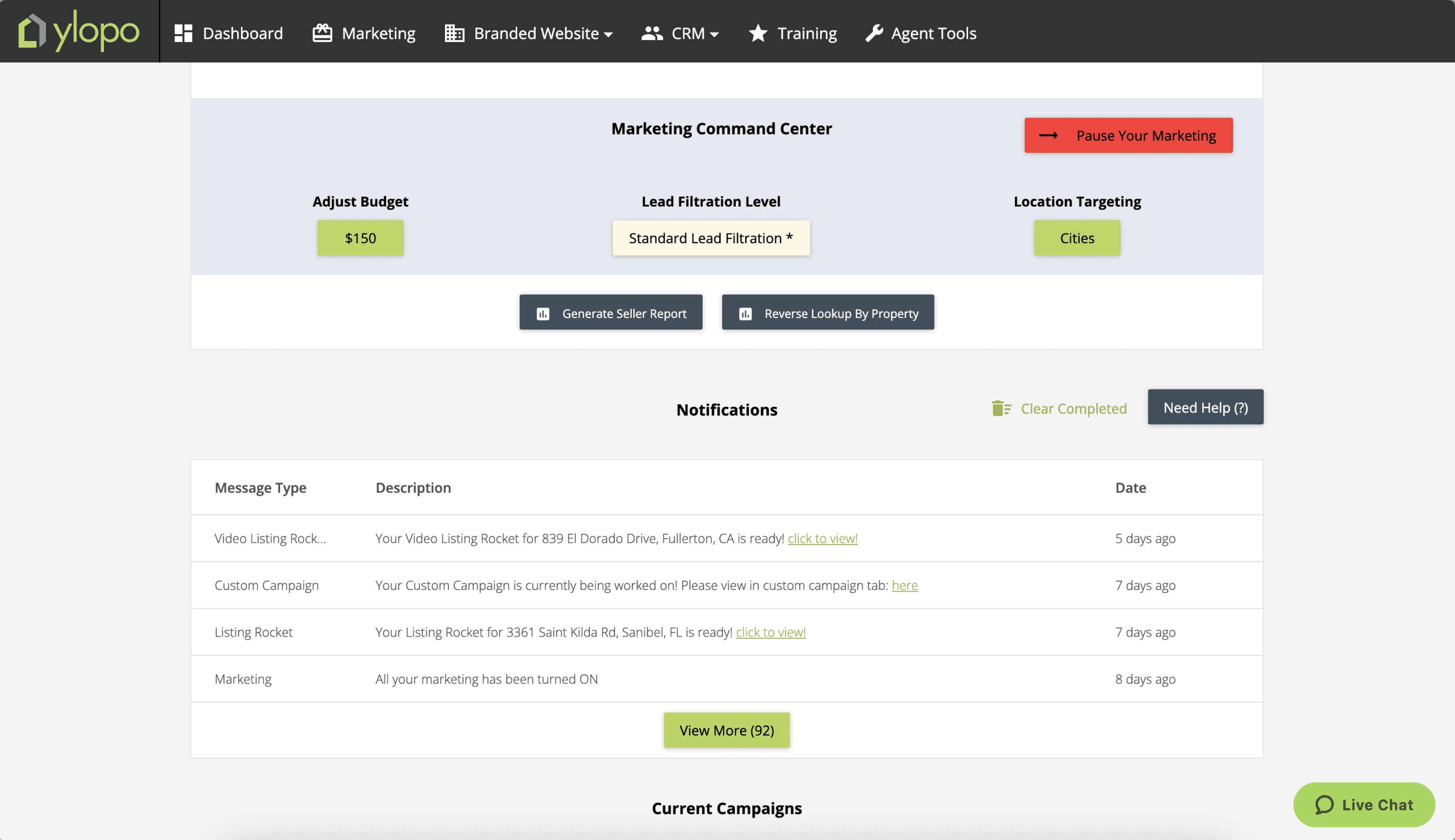Open the Standard Lead Filtration selector
Screen dimensions: 1455x840
710,238
